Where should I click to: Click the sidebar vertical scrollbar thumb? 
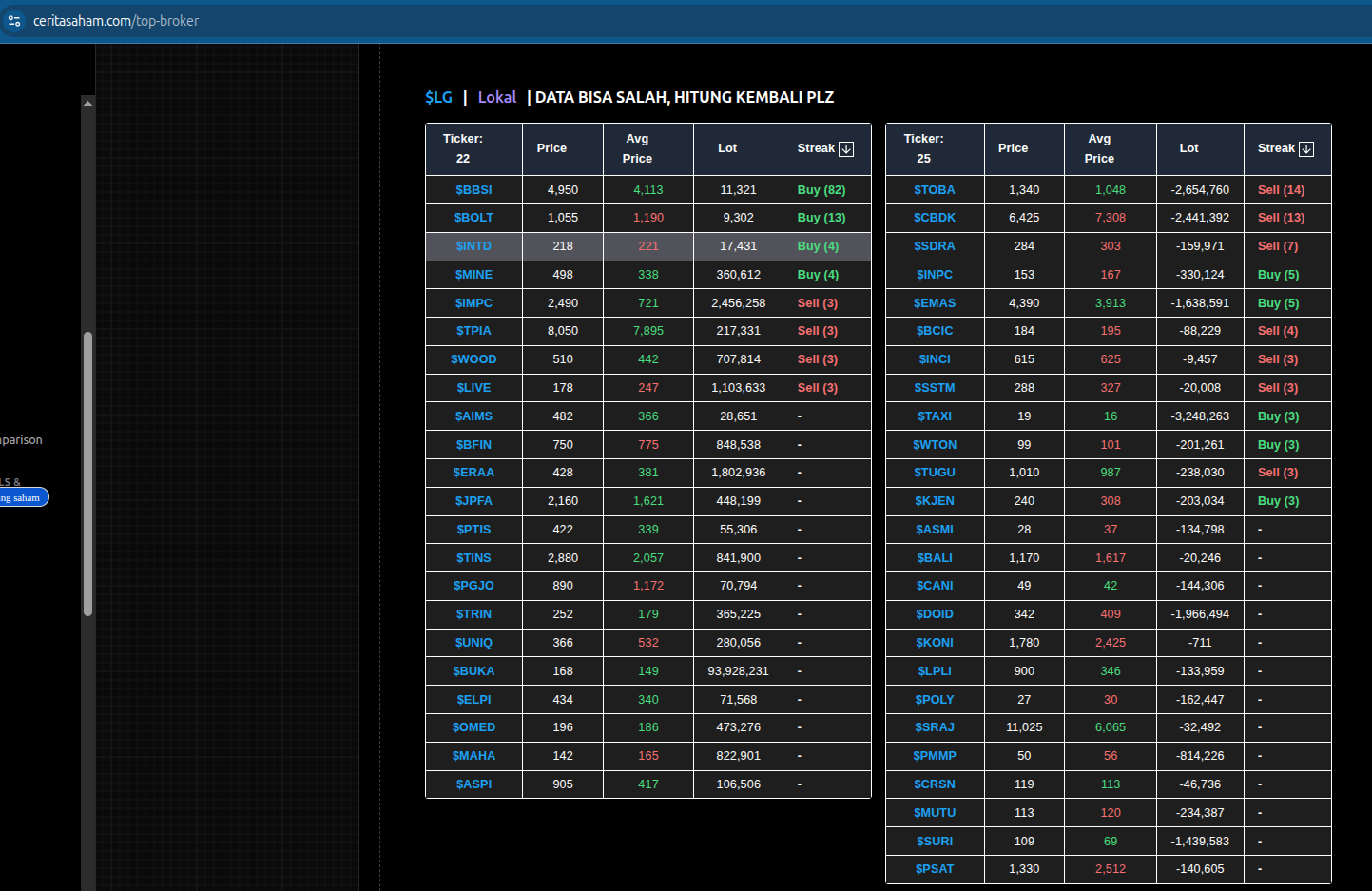coord(87,473)
